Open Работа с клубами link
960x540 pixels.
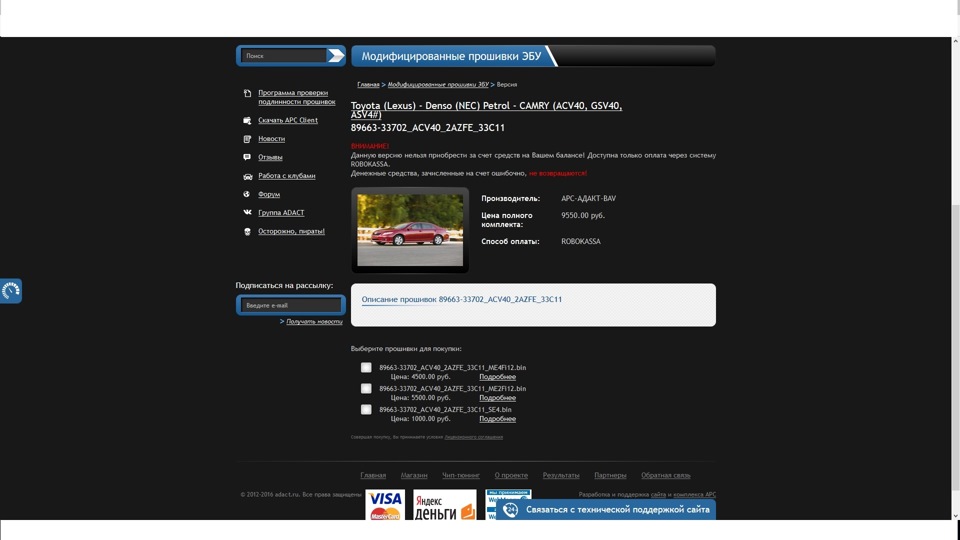[287, 176]
